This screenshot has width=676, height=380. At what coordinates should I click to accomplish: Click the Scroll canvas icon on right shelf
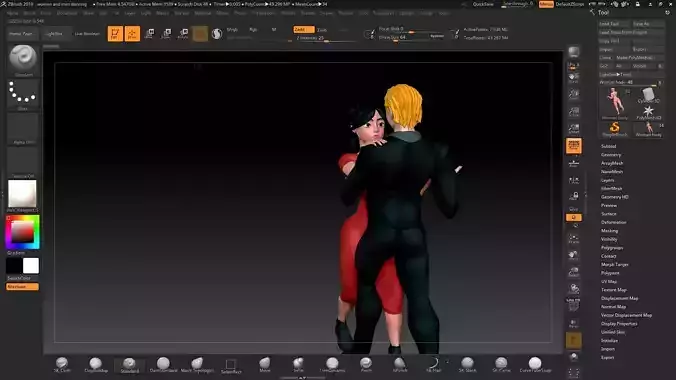coord(573,78)
